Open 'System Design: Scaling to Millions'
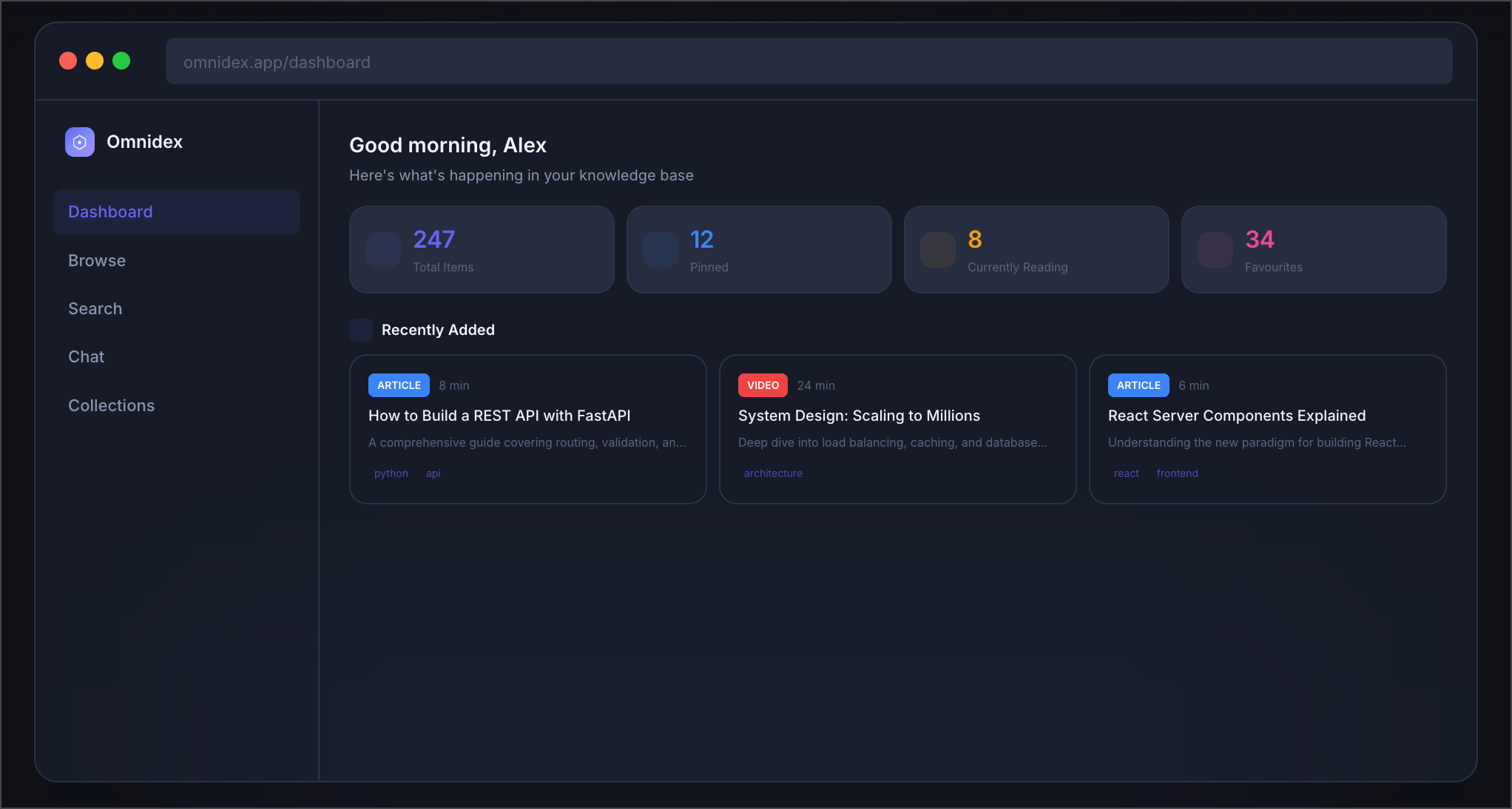Screen dimensions: 1512x809 click(859, 416)
